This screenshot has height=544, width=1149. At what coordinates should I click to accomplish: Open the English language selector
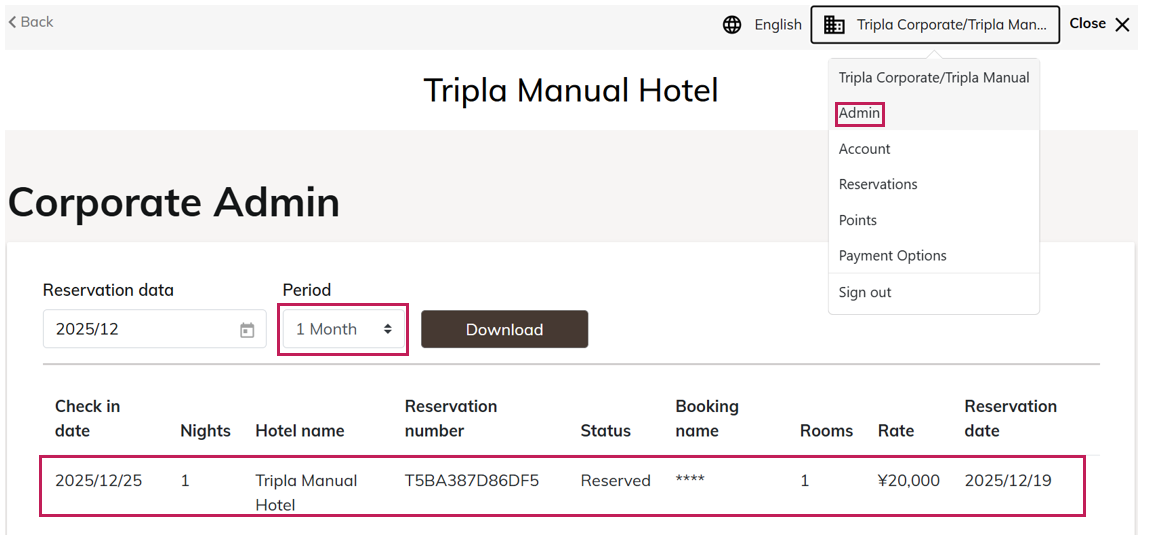[777, 25]
